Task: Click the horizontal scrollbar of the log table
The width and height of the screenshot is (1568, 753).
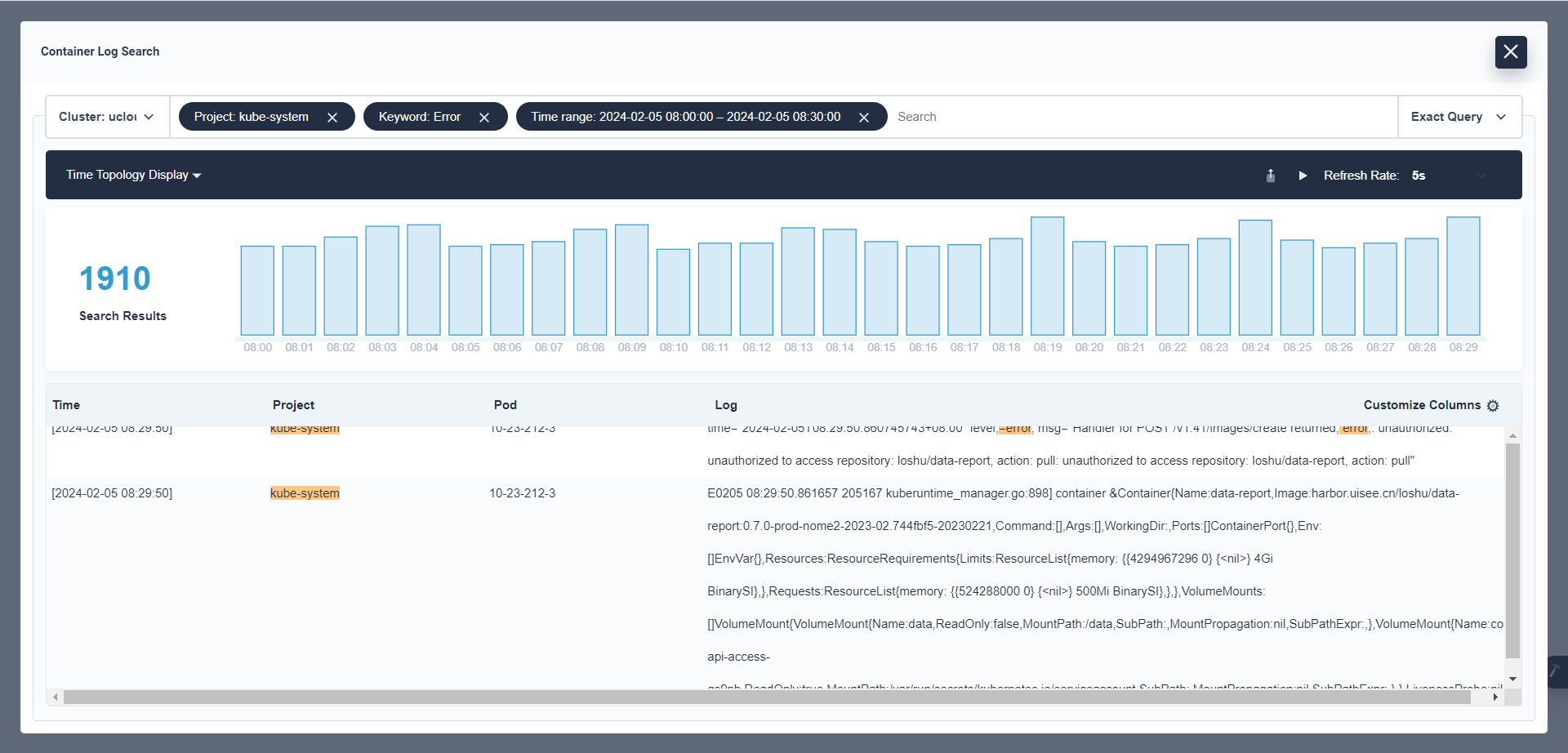Action: click(x=766, y=697)
